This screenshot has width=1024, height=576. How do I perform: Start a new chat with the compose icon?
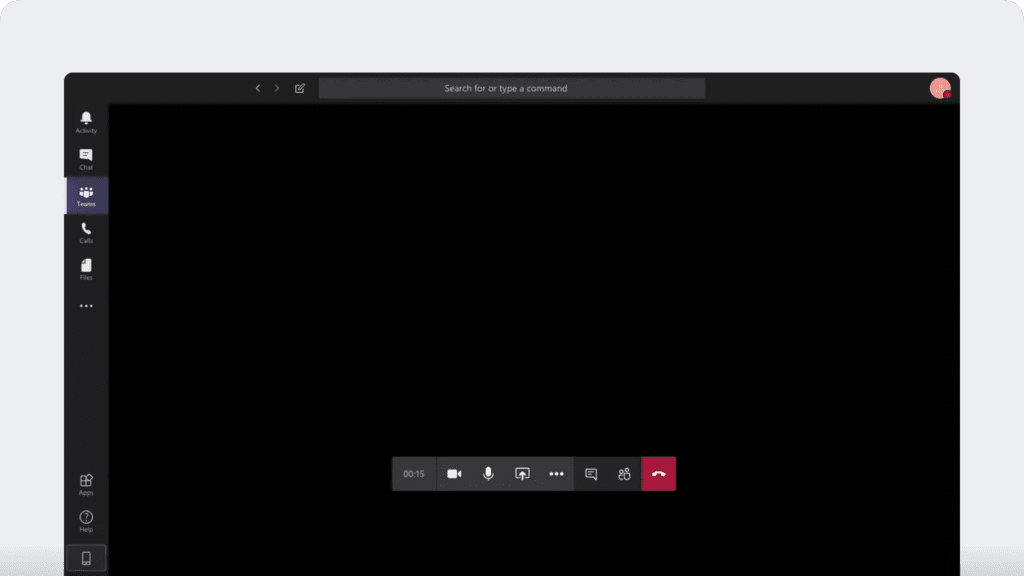coord(299,88)
